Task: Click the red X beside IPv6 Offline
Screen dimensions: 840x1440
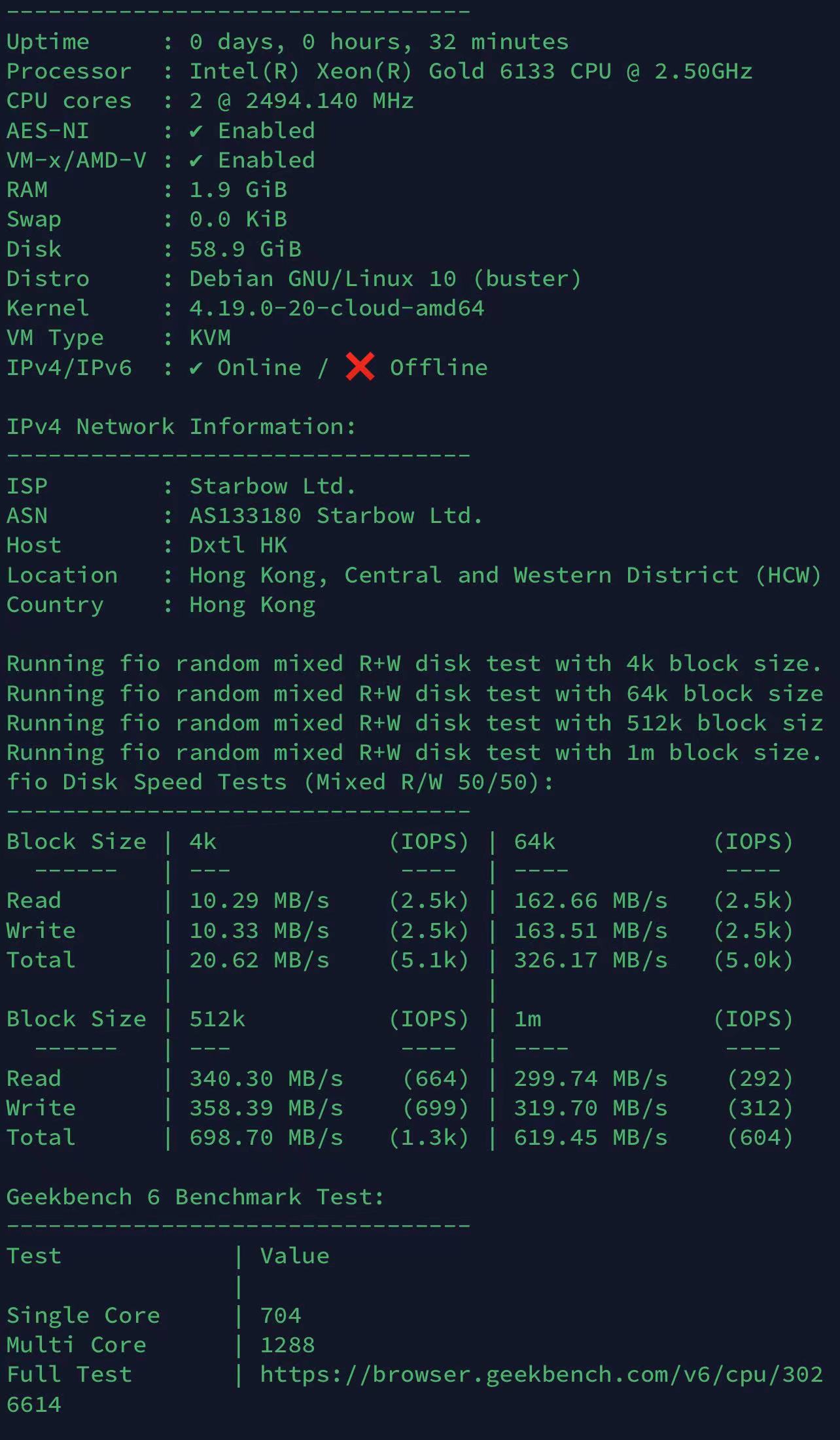Action: click(x=360, y=367)
